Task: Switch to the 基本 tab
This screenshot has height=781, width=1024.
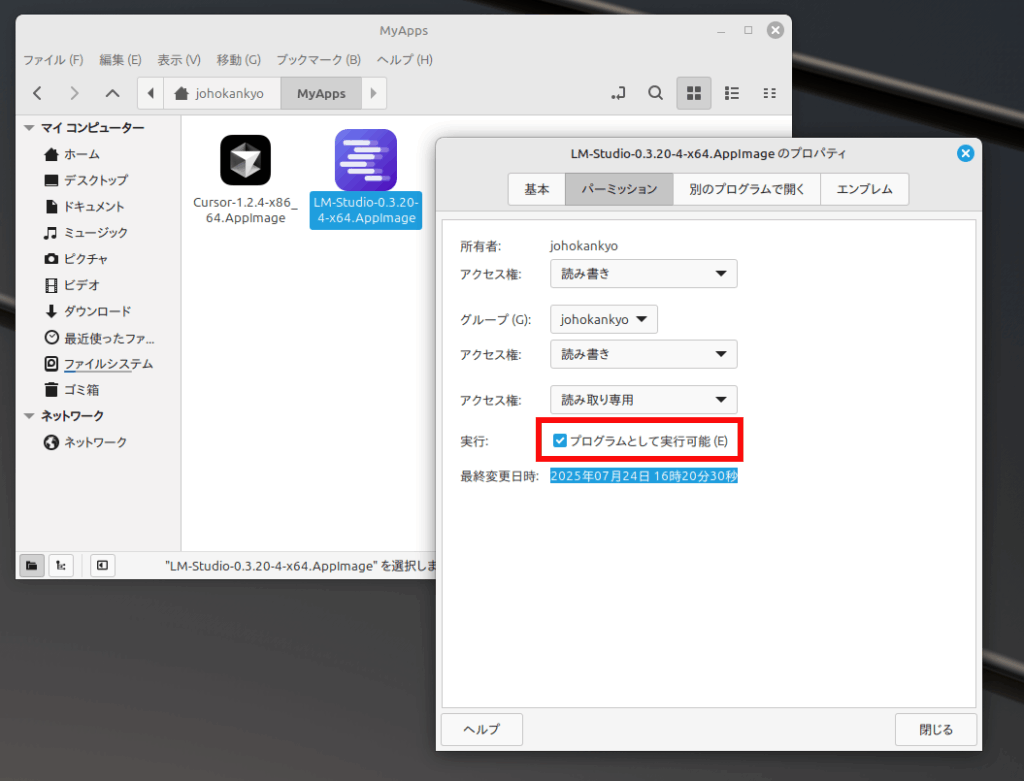Action: tap(537, 189)
